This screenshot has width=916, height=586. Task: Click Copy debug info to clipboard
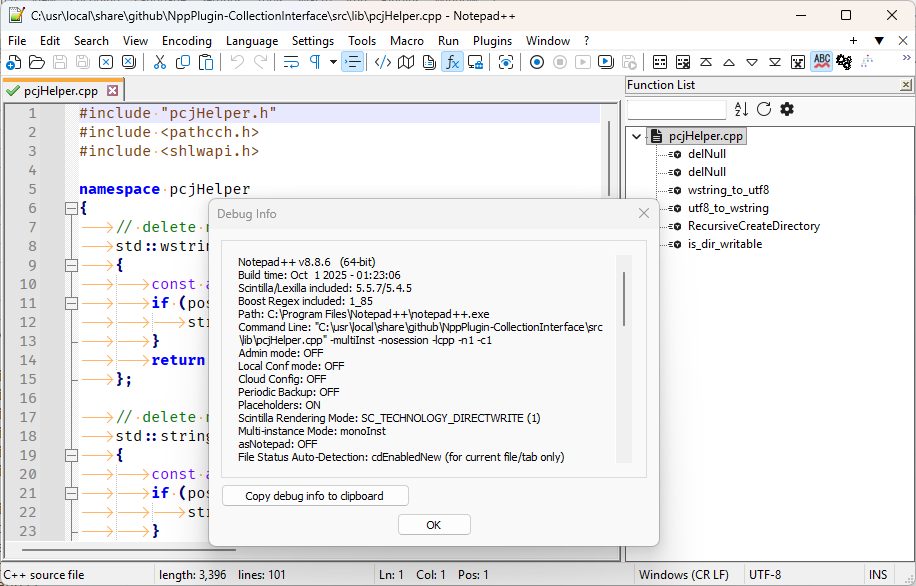pyautogui.click(x=314, y=496)
